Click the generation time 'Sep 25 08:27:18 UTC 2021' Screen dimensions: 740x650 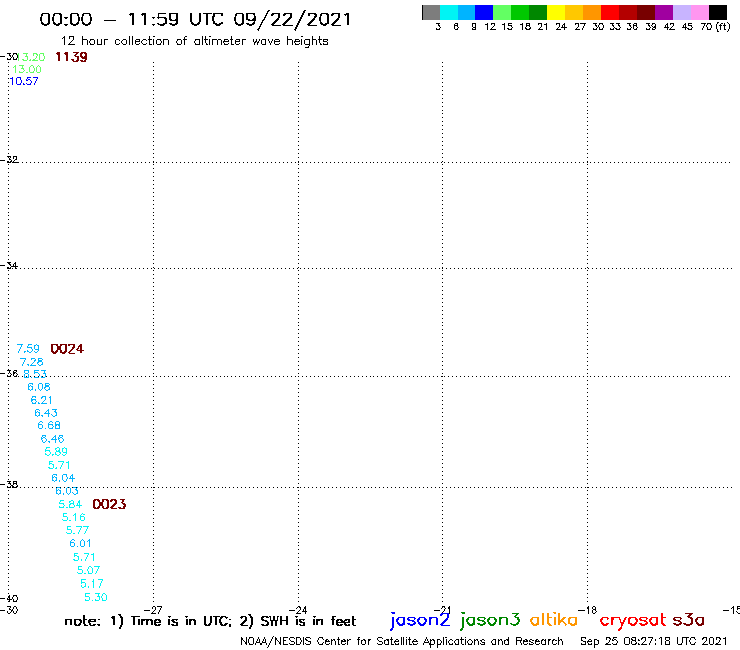point(654,642)
